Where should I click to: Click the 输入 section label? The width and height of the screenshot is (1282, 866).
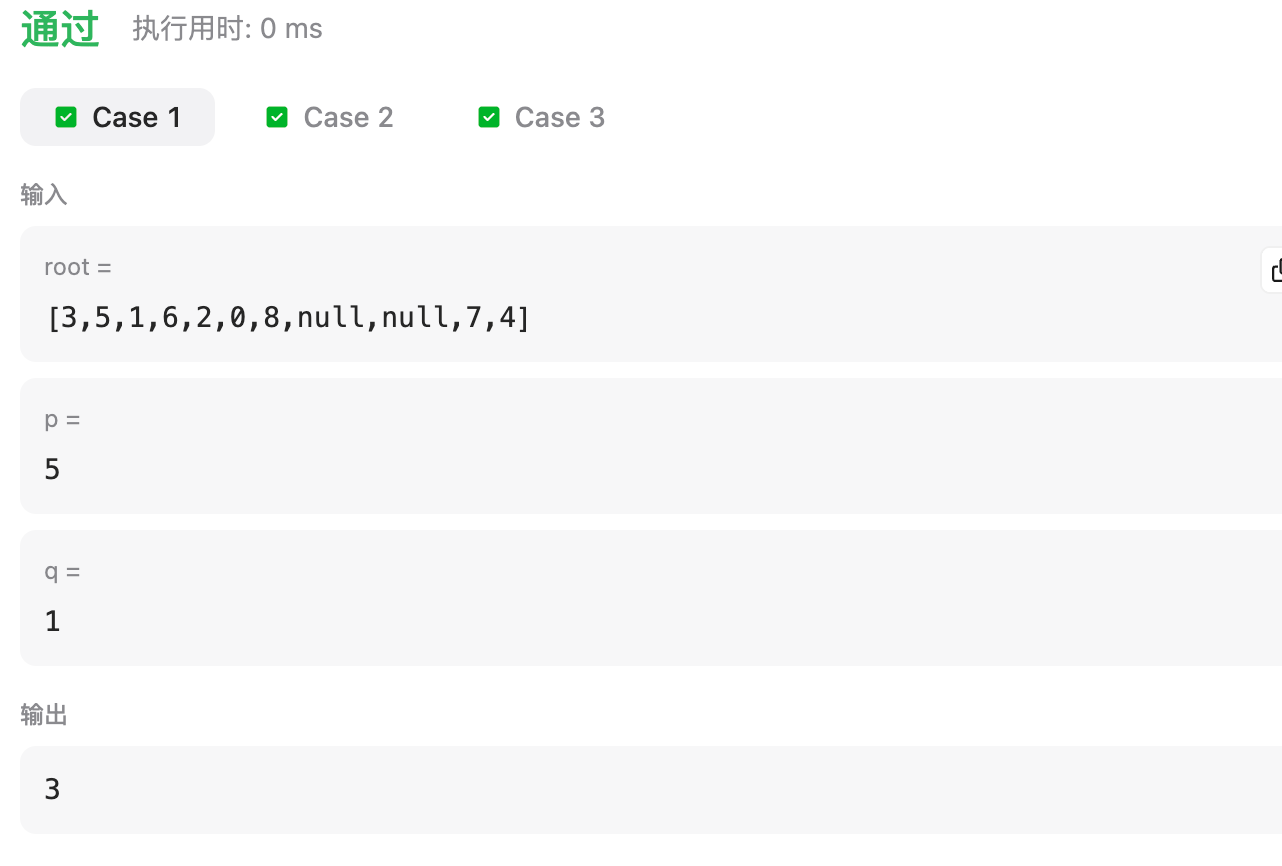(x=44, y=195)
